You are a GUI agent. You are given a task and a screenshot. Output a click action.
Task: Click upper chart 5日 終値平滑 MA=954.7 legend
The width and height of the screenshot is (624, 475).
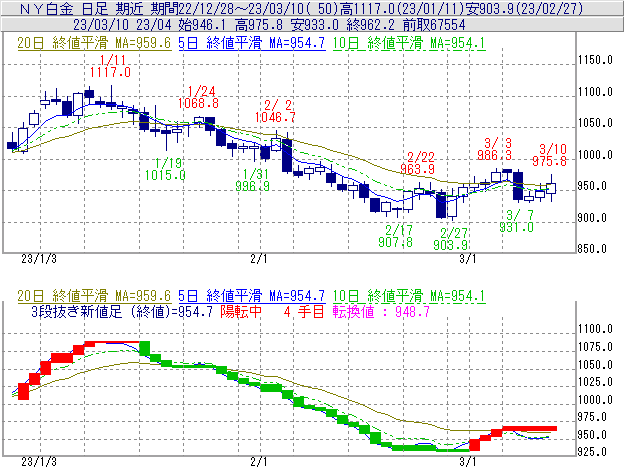(252, 43)
